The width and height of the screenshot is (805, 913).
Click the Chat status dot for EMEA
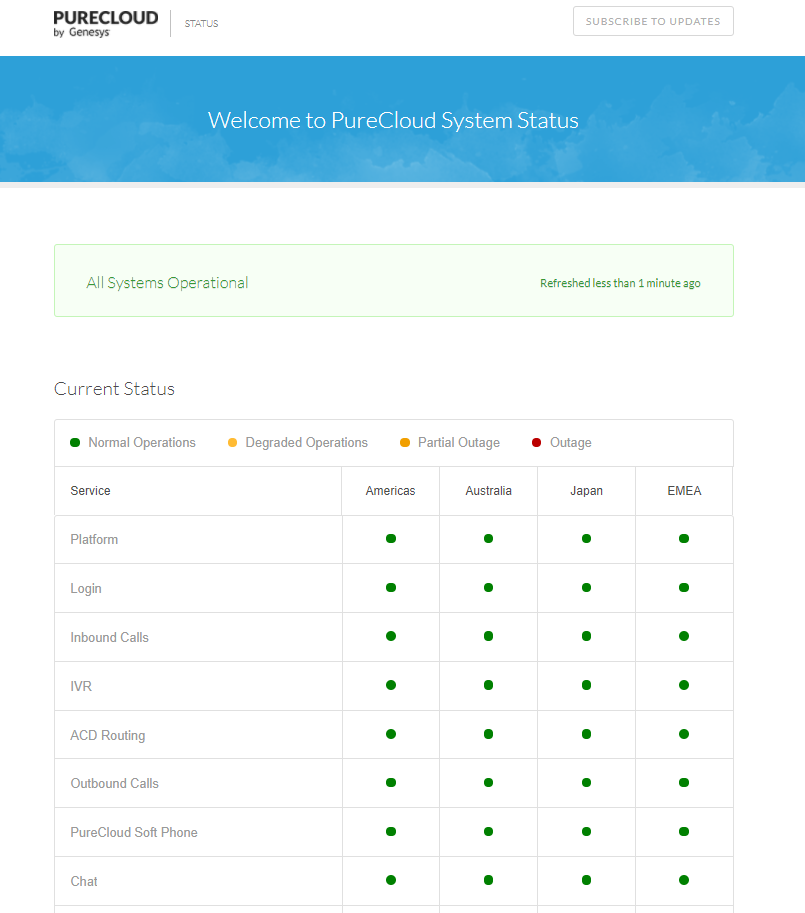click(x=684, y=880)
